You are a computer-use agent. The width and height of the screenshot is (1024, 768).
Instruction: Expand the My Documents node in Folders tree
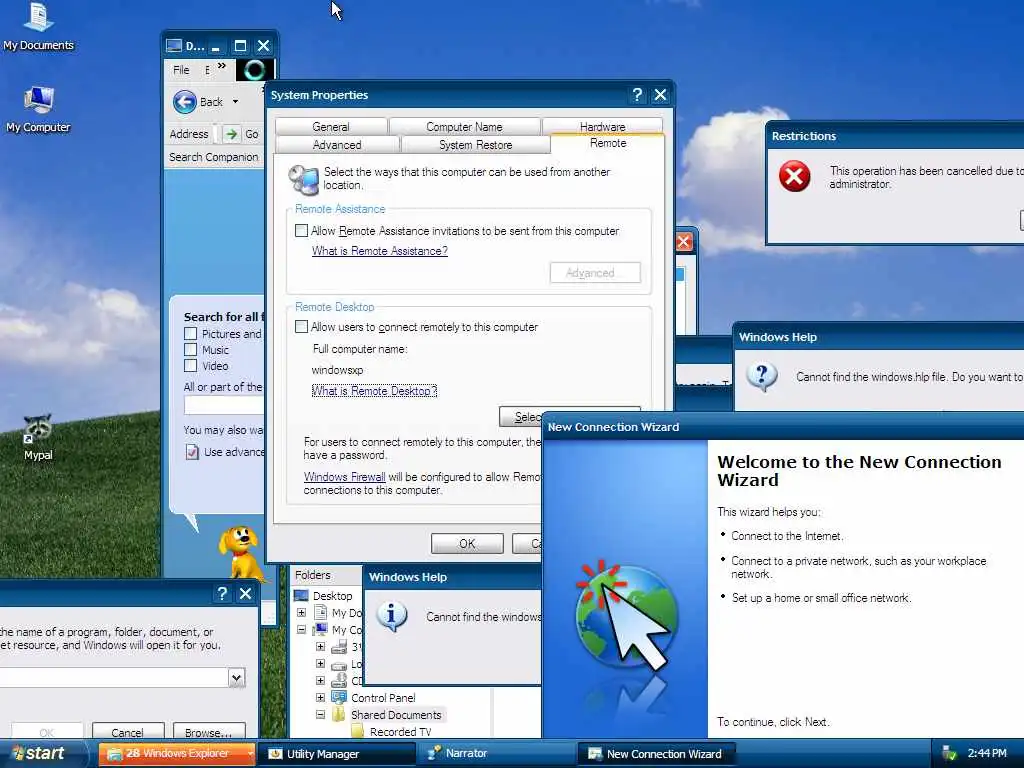click(301, 613)
